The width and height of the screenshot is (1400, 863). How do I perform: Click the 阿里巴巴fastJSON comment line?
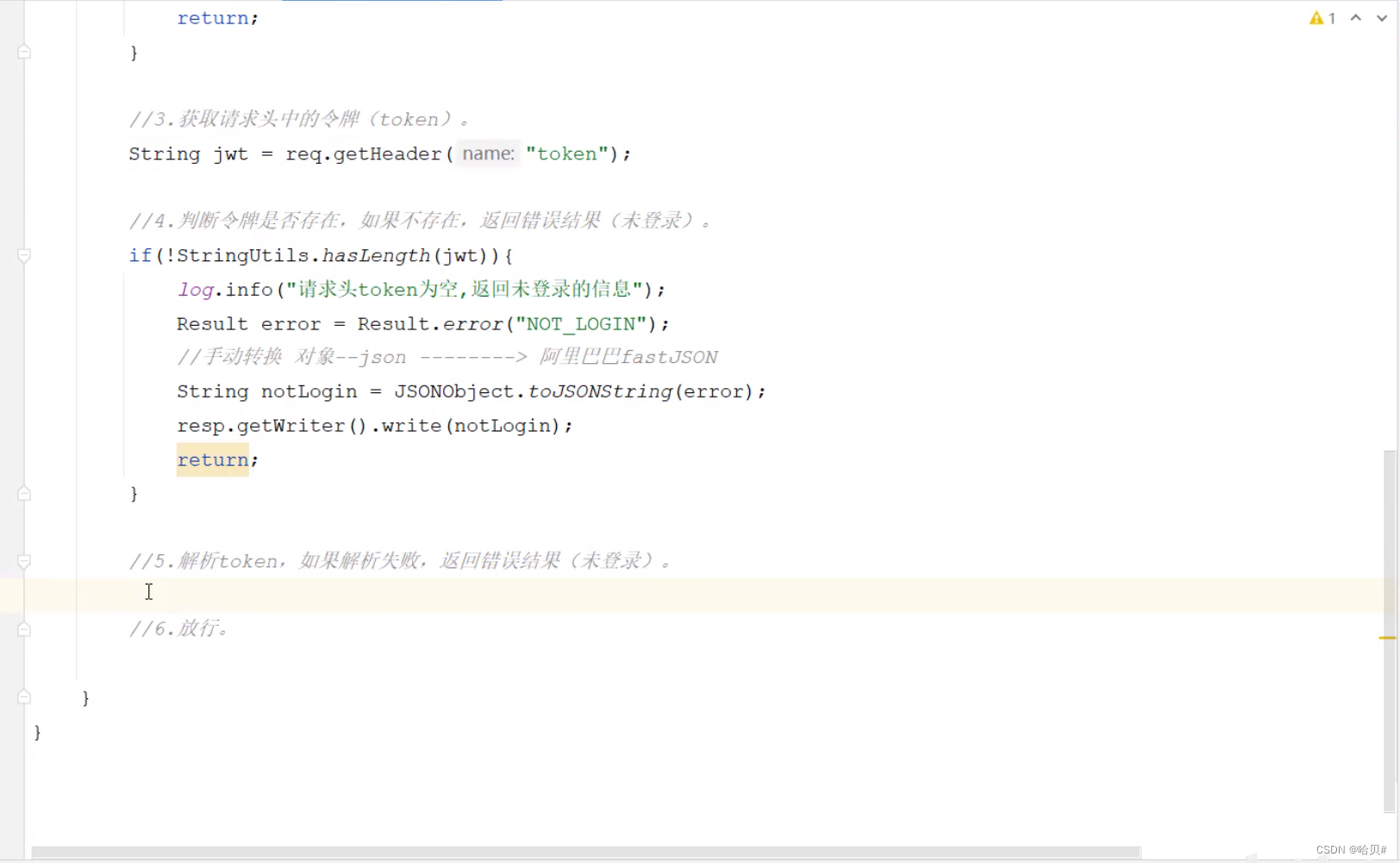click(447, 357)
